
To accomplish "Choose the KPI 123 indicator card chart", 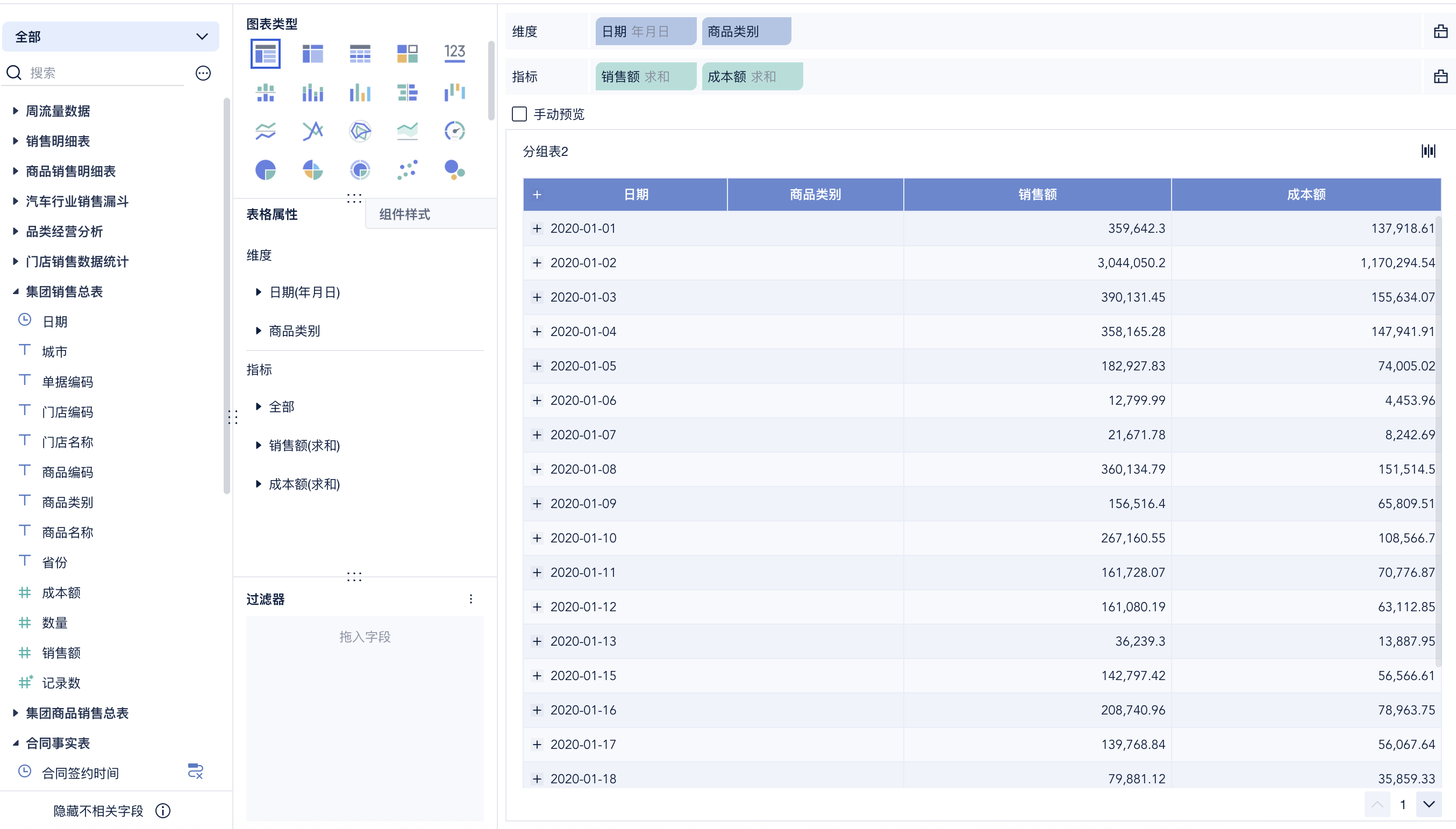I will [x=454, y=54].
